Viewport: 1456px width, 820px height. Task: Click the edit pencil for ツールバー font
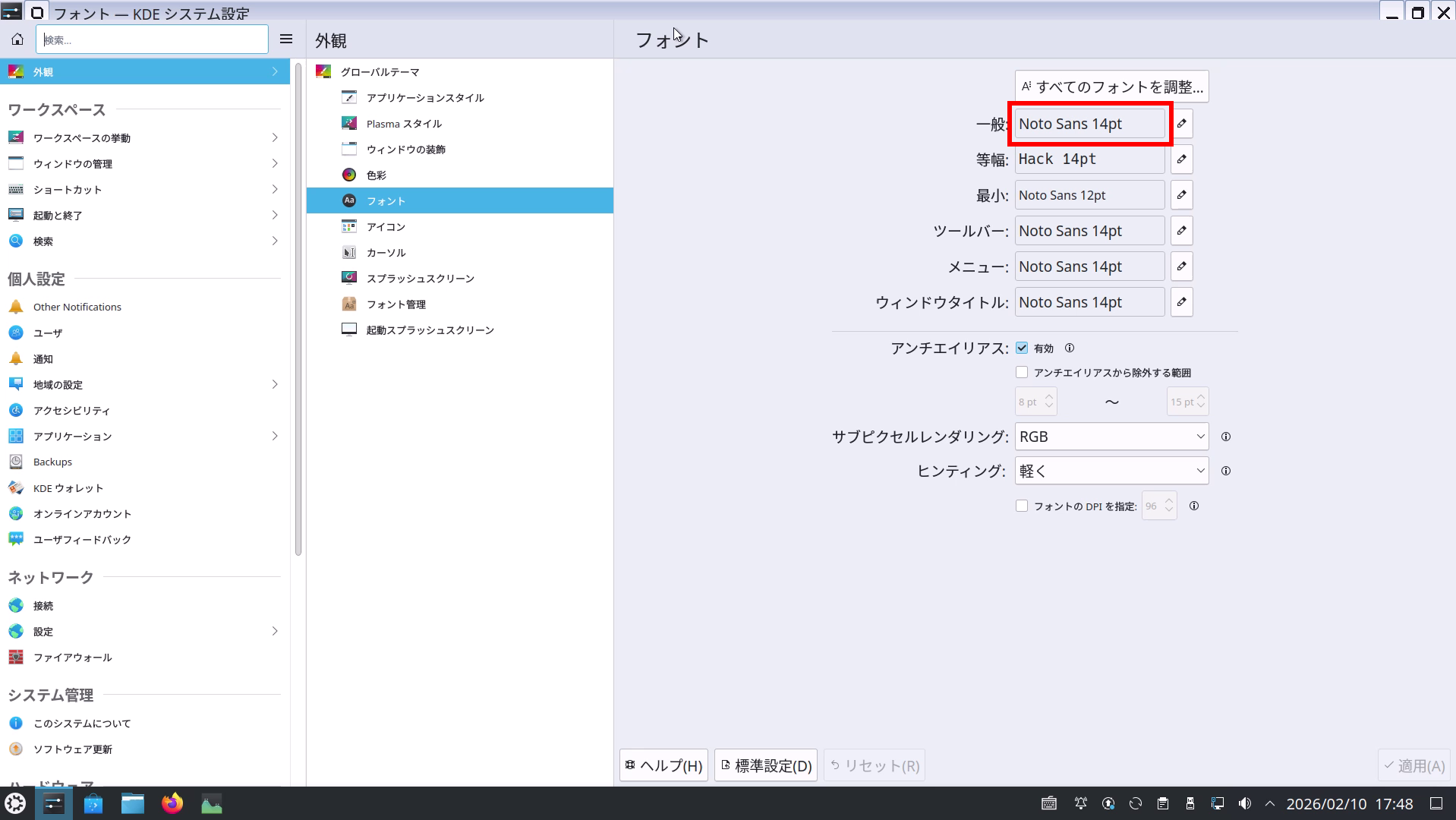(x=1181, y=231)
